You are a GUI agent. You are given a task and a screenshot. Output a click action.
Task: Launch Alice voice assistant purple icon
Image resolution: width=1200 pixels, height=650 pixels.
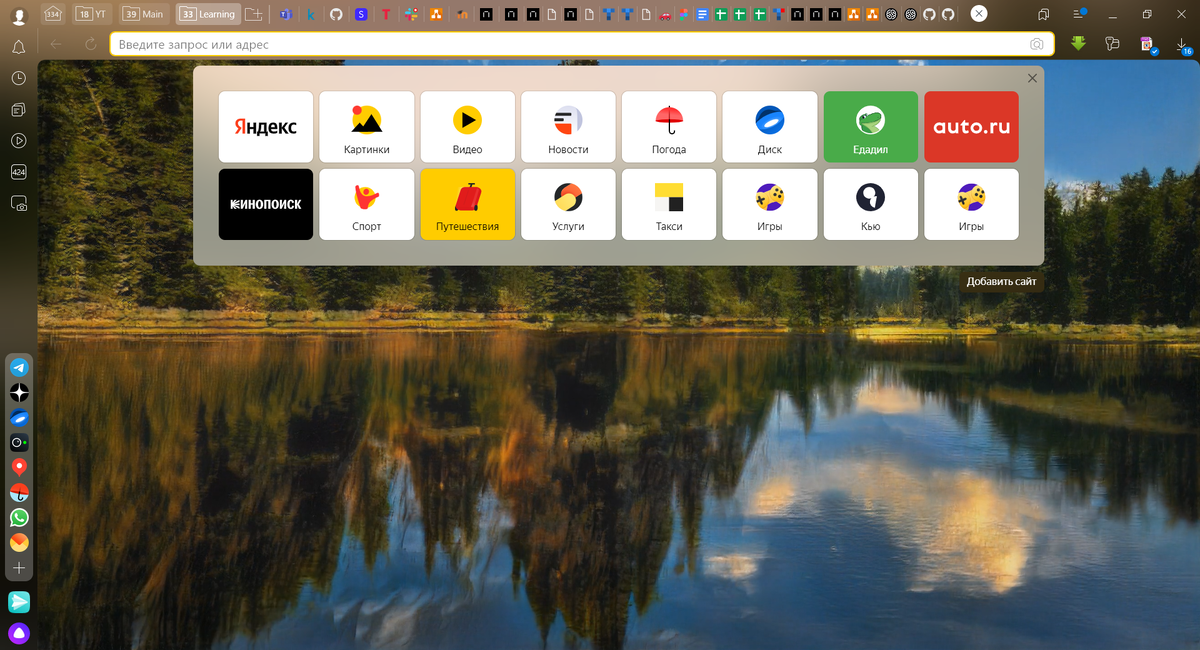point(19,633)
